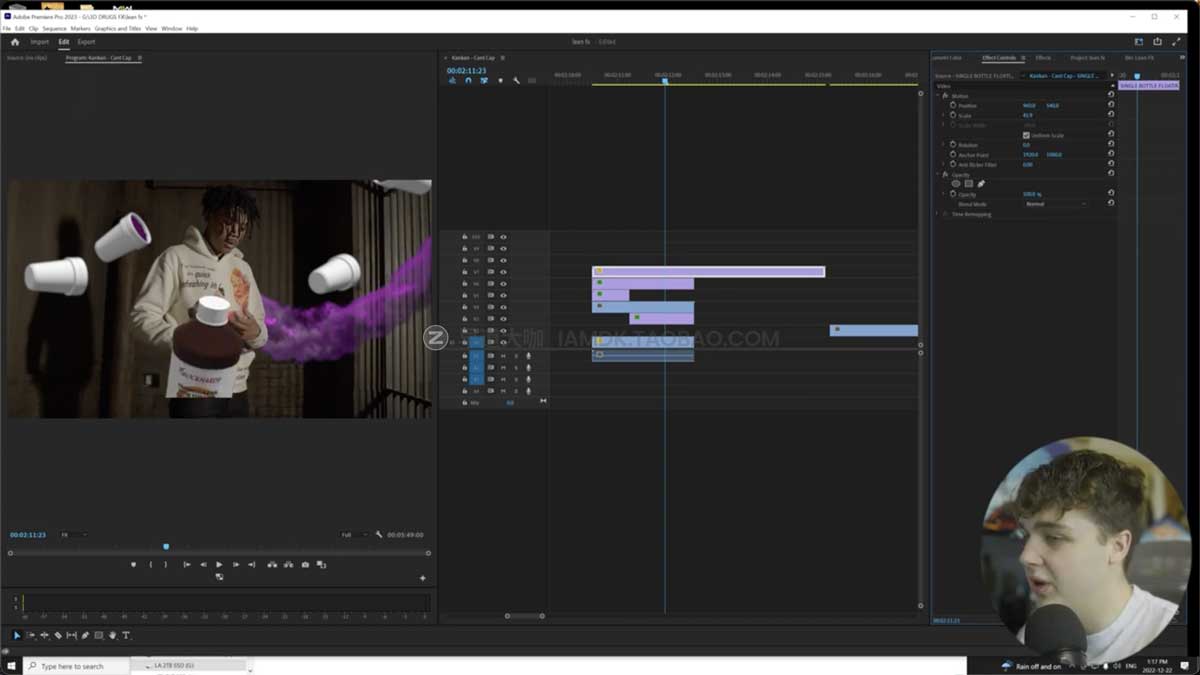Select the Rectangle shape tool

[x=98, y=635]
